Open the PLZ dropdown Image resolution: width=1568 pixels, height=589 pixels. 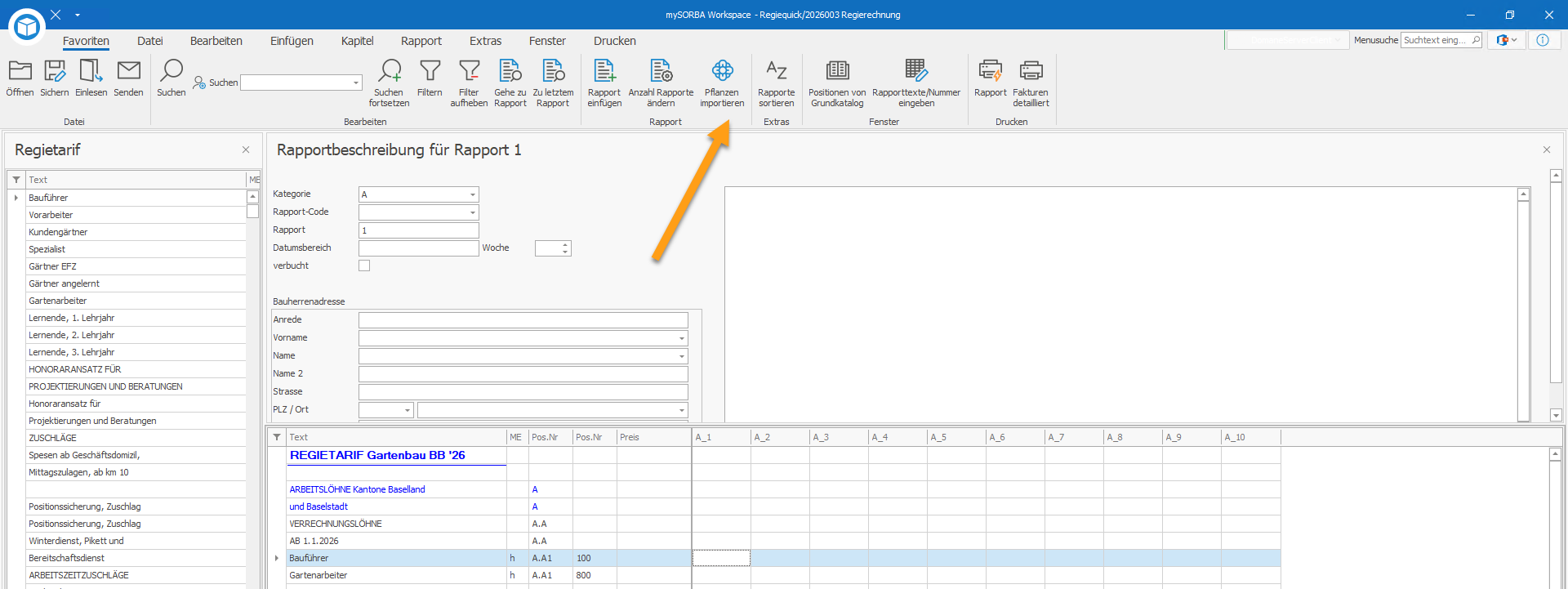(408, 410)
